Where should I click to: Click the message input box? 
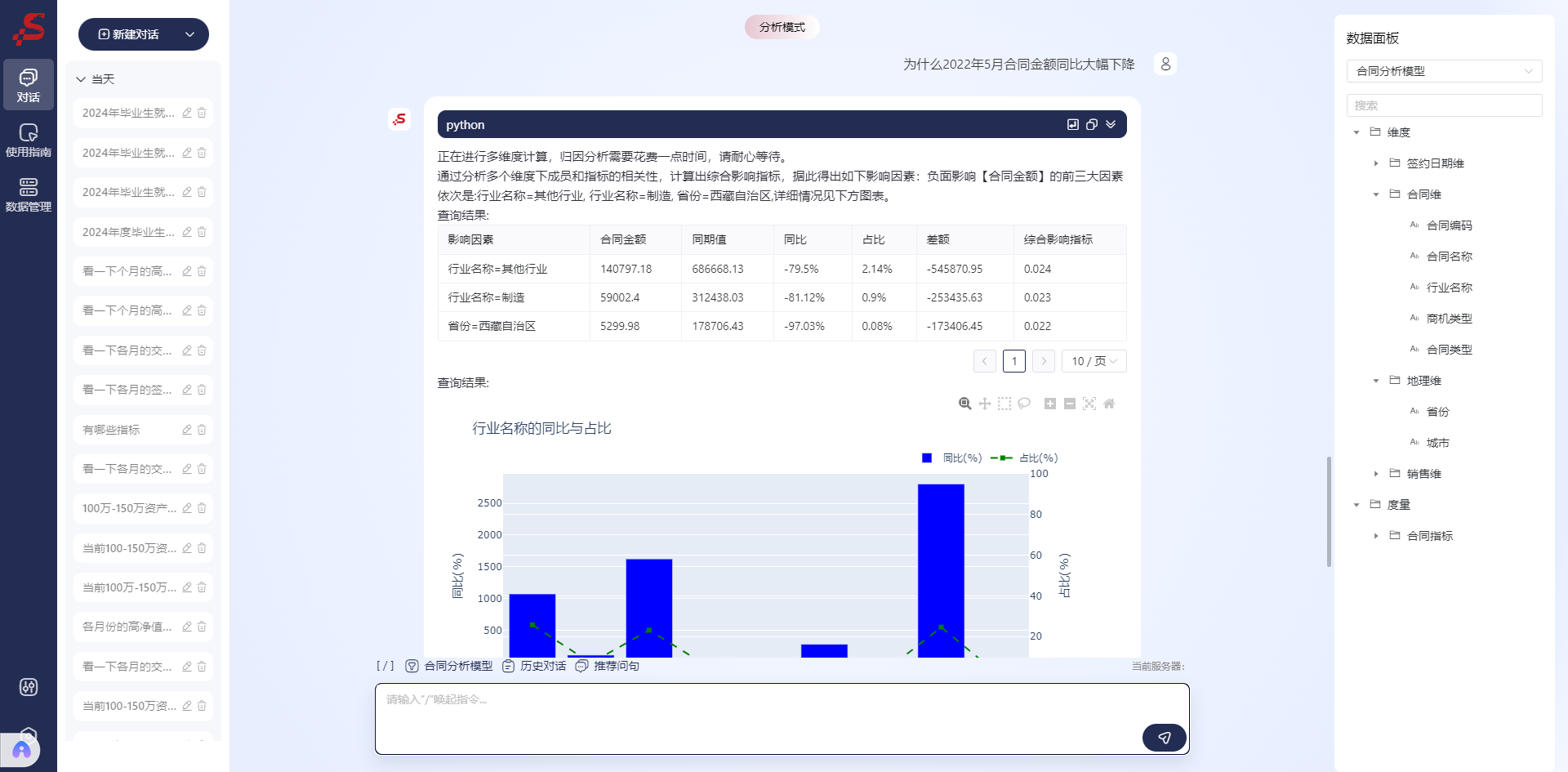[782, 719]
